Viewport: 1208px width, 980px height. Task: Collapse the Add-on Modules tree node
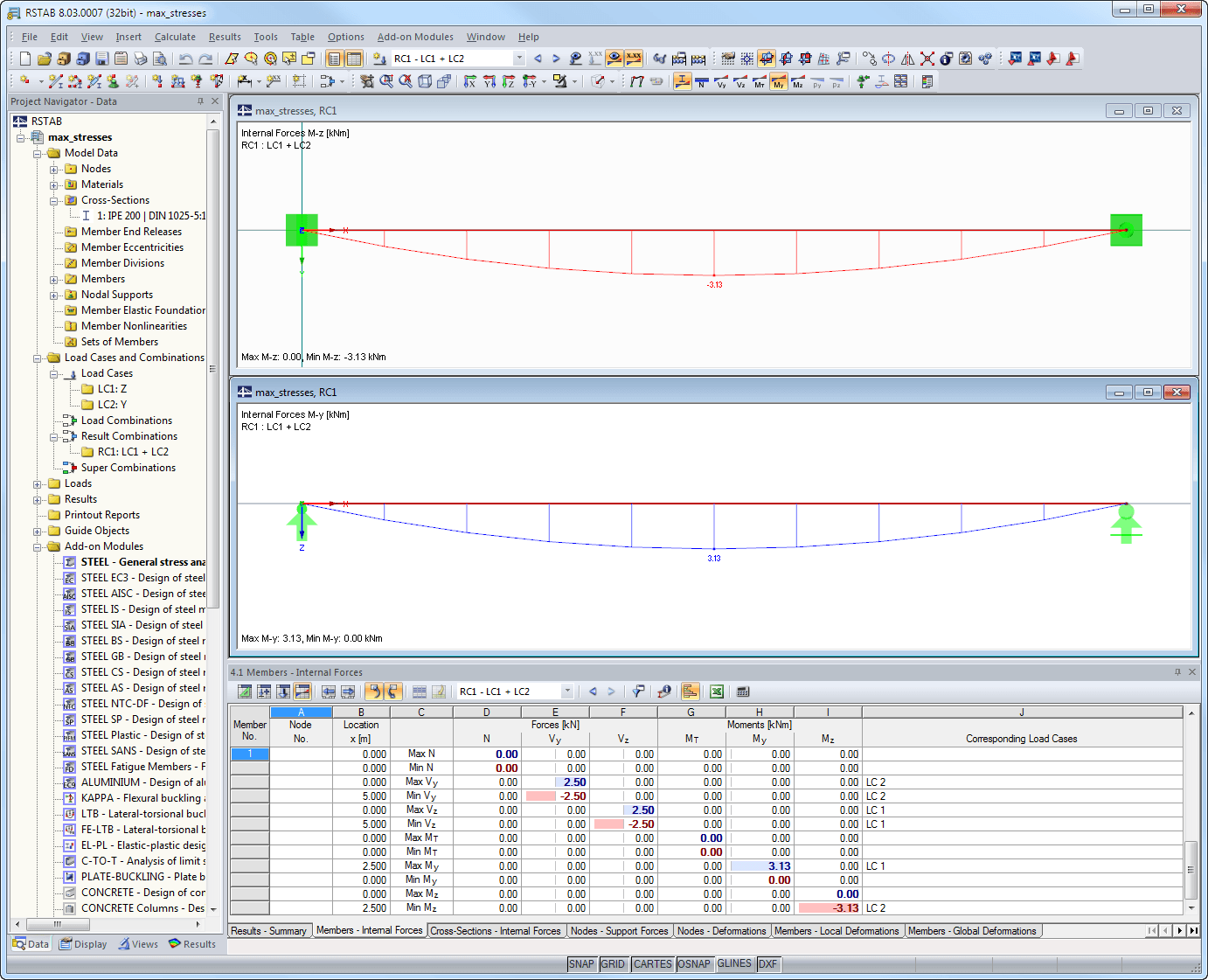(38, 547)
